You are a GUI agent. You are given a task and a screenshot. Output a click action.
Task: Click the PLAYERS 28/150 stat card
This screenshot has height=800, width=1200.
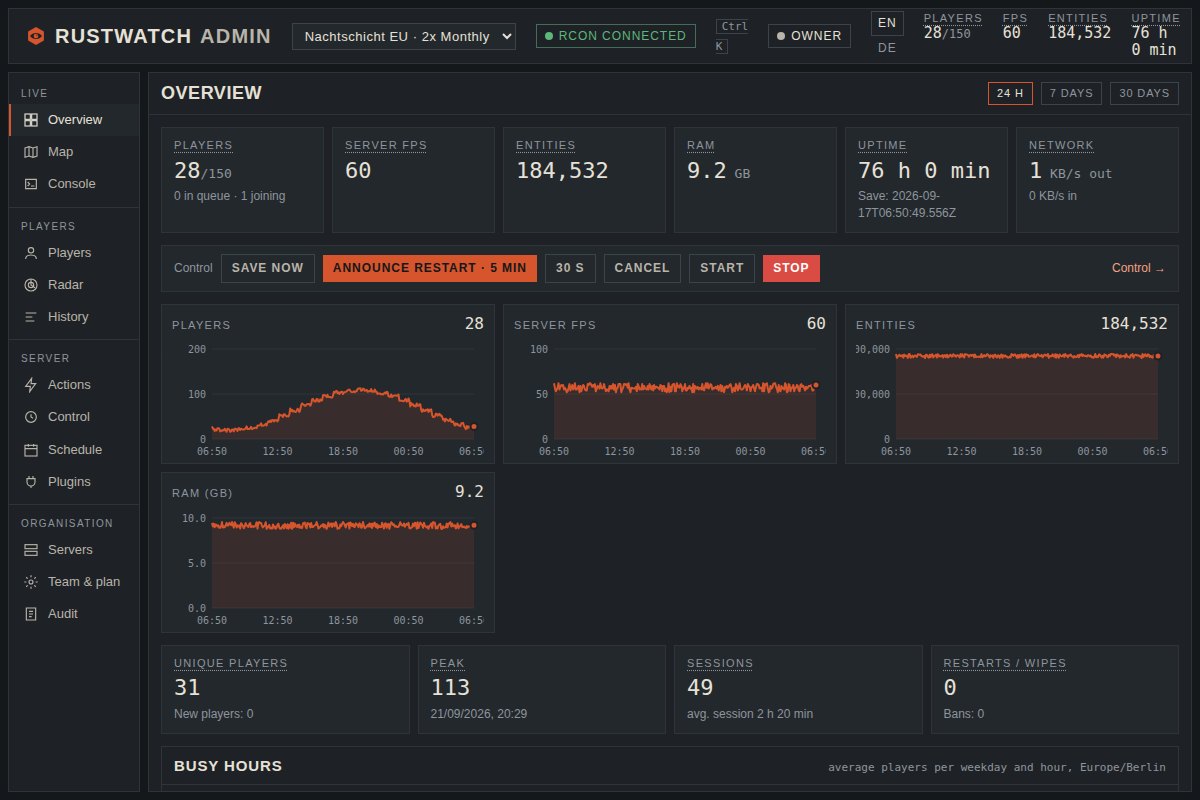[x=242, y=179]
